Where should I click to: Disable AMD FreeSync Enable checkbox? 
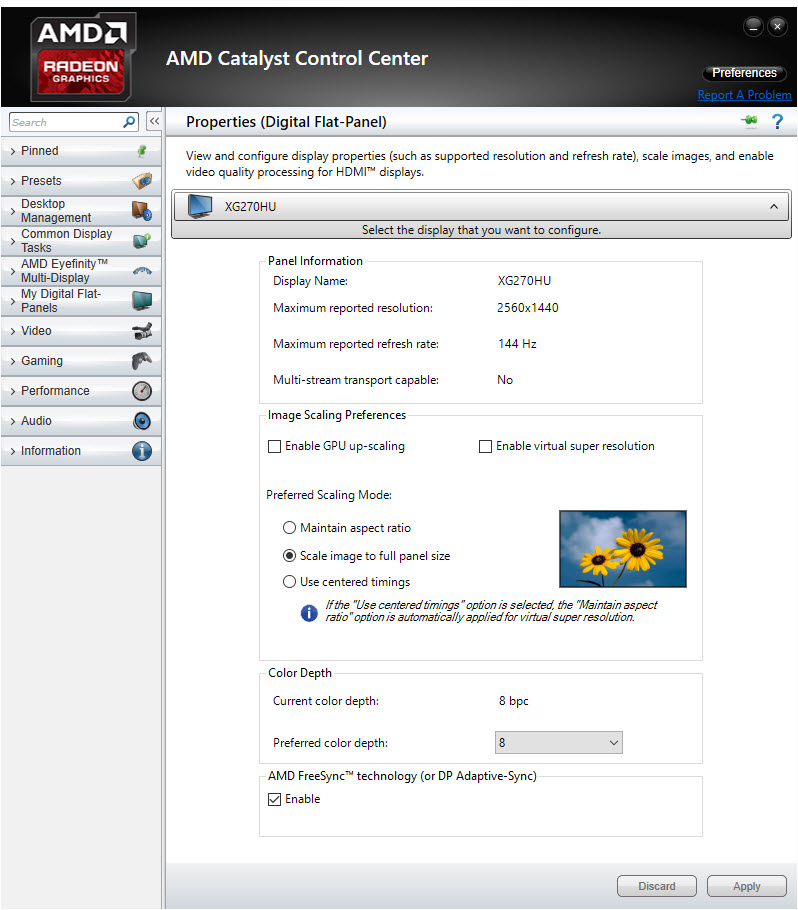point(275,799)
